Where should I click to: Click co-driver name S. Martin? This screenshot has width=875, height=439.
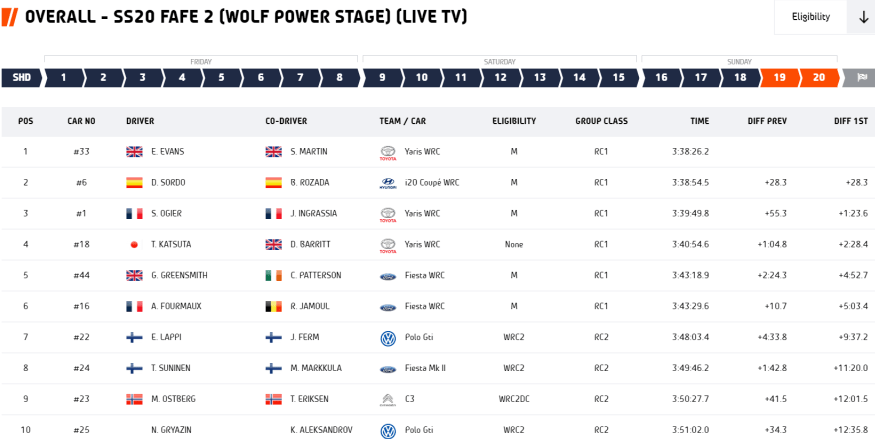[x=307, y=152]
